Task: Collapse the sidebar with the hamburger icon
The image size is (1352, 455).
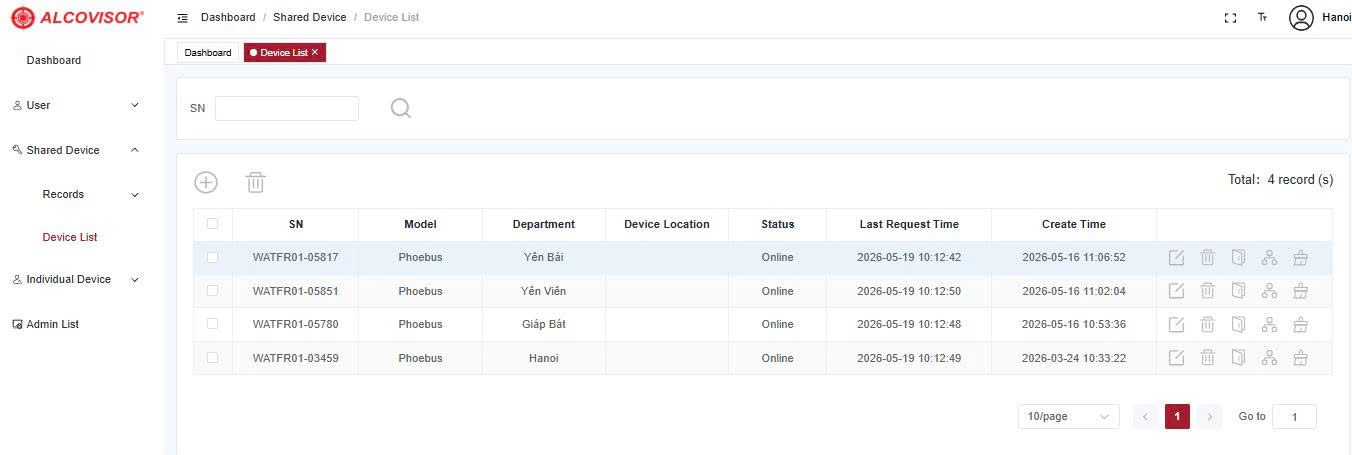Action: (182, 18)
